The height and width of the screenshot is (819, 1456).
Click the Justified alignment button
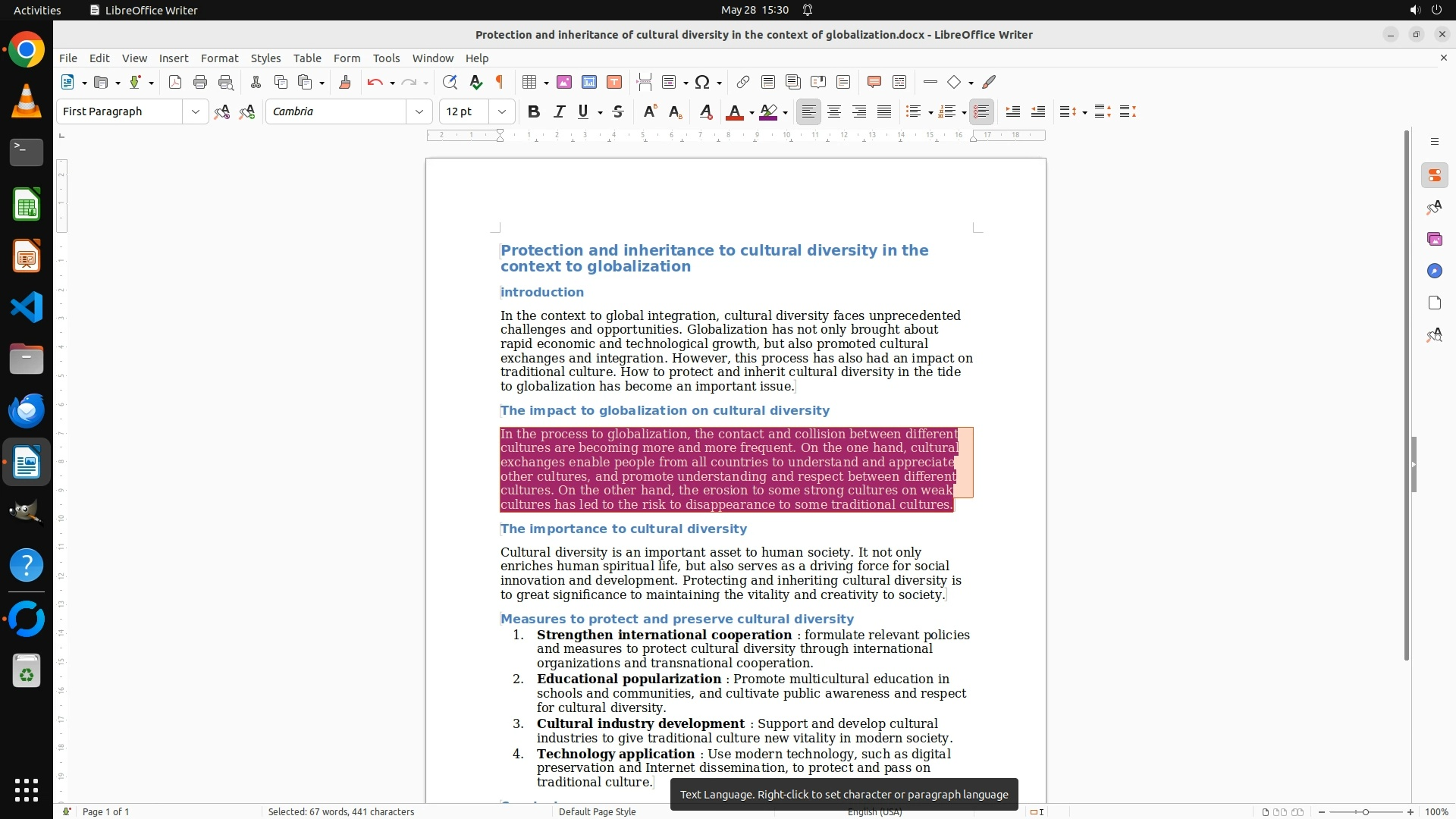point(884,111)
